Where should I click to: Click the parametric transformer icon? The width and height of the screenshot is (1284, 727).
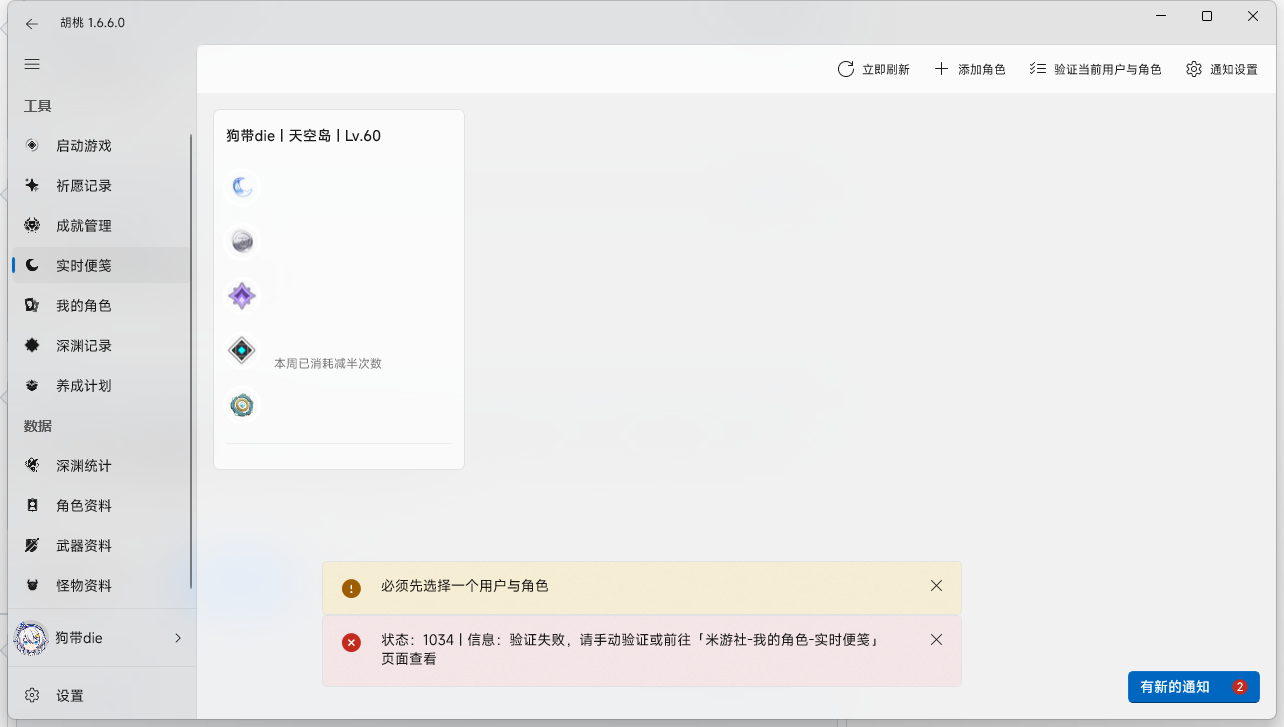(241, 404)
